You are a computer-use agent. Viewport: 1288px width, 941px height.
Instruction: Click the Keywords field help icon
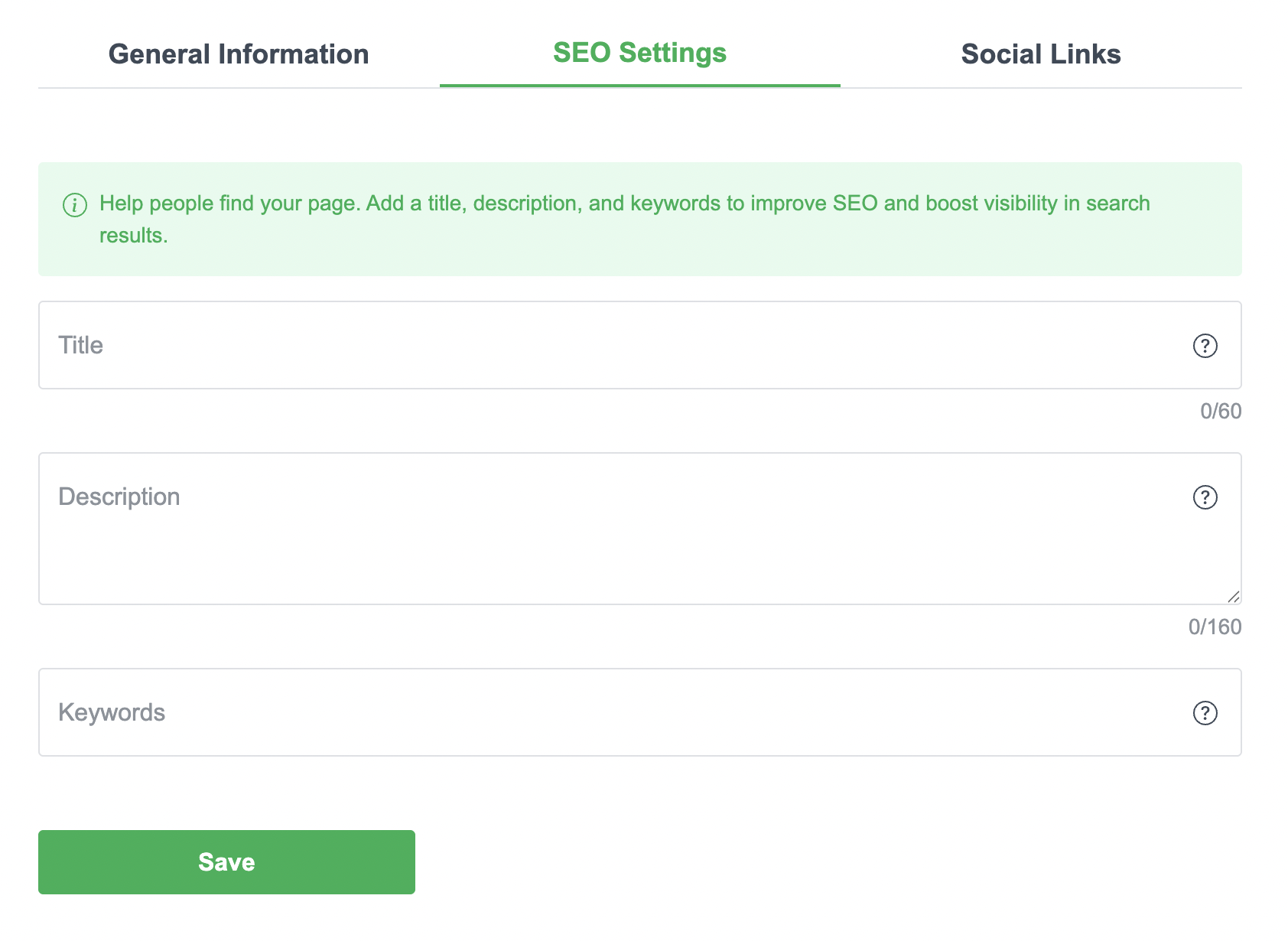(x=1205, y=713)
